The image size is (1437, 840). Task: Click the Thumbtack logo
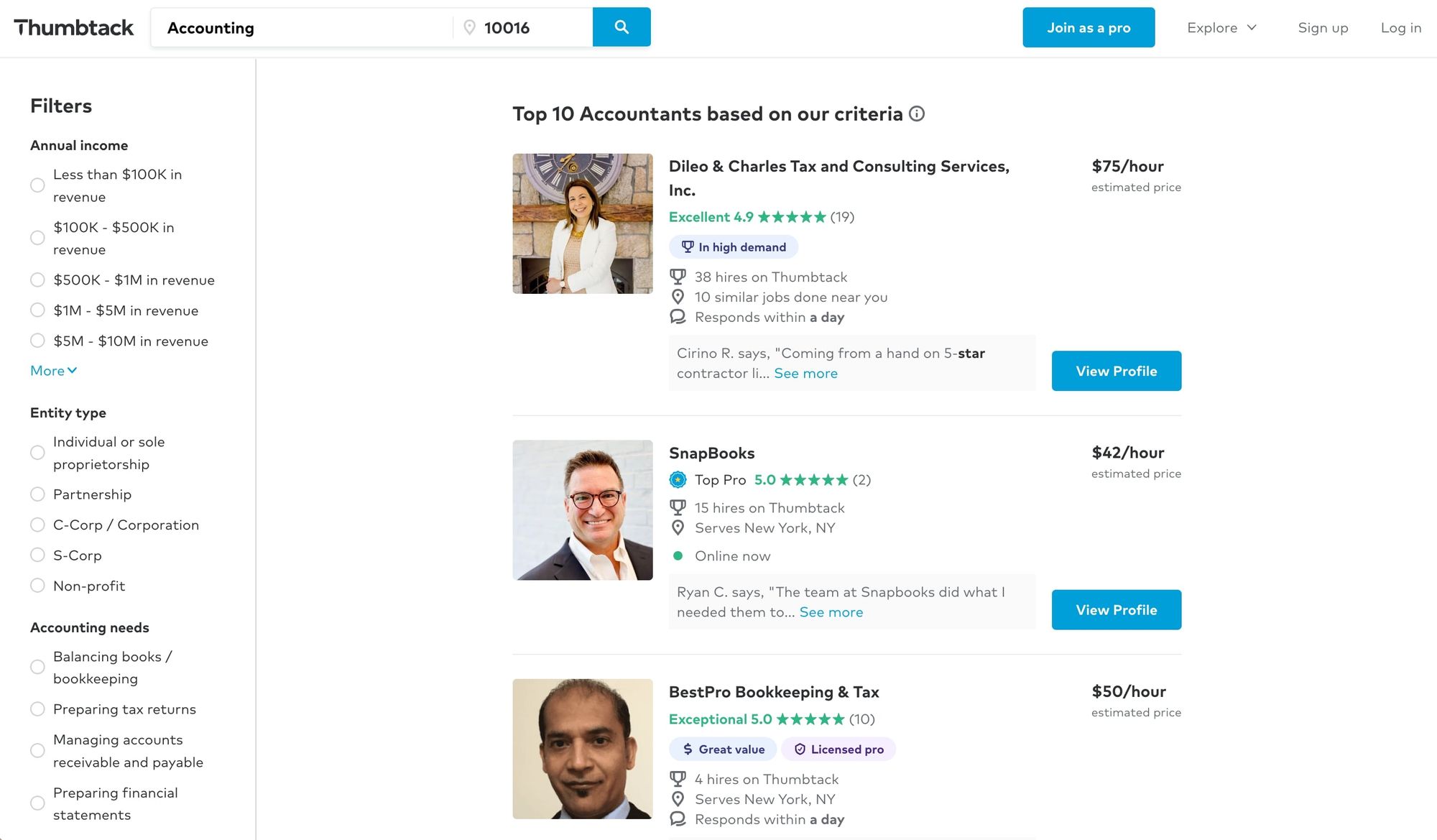point(73,27)
